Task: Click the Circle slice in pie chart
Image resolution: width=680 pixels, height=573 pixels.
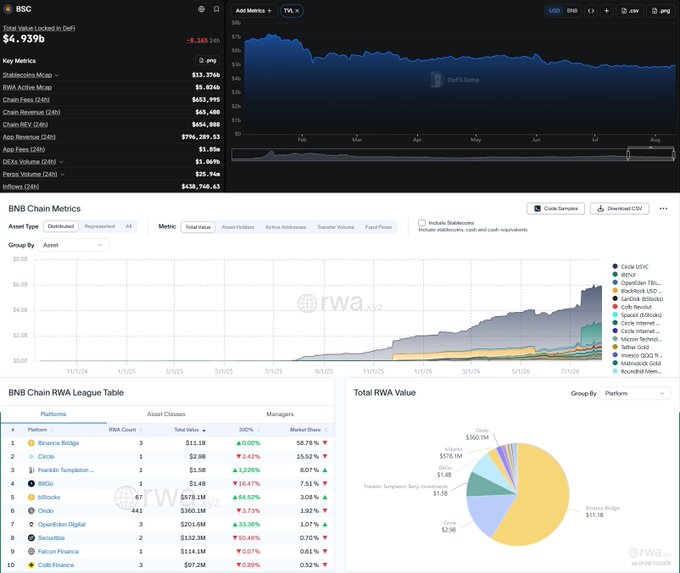Action: 488,514
